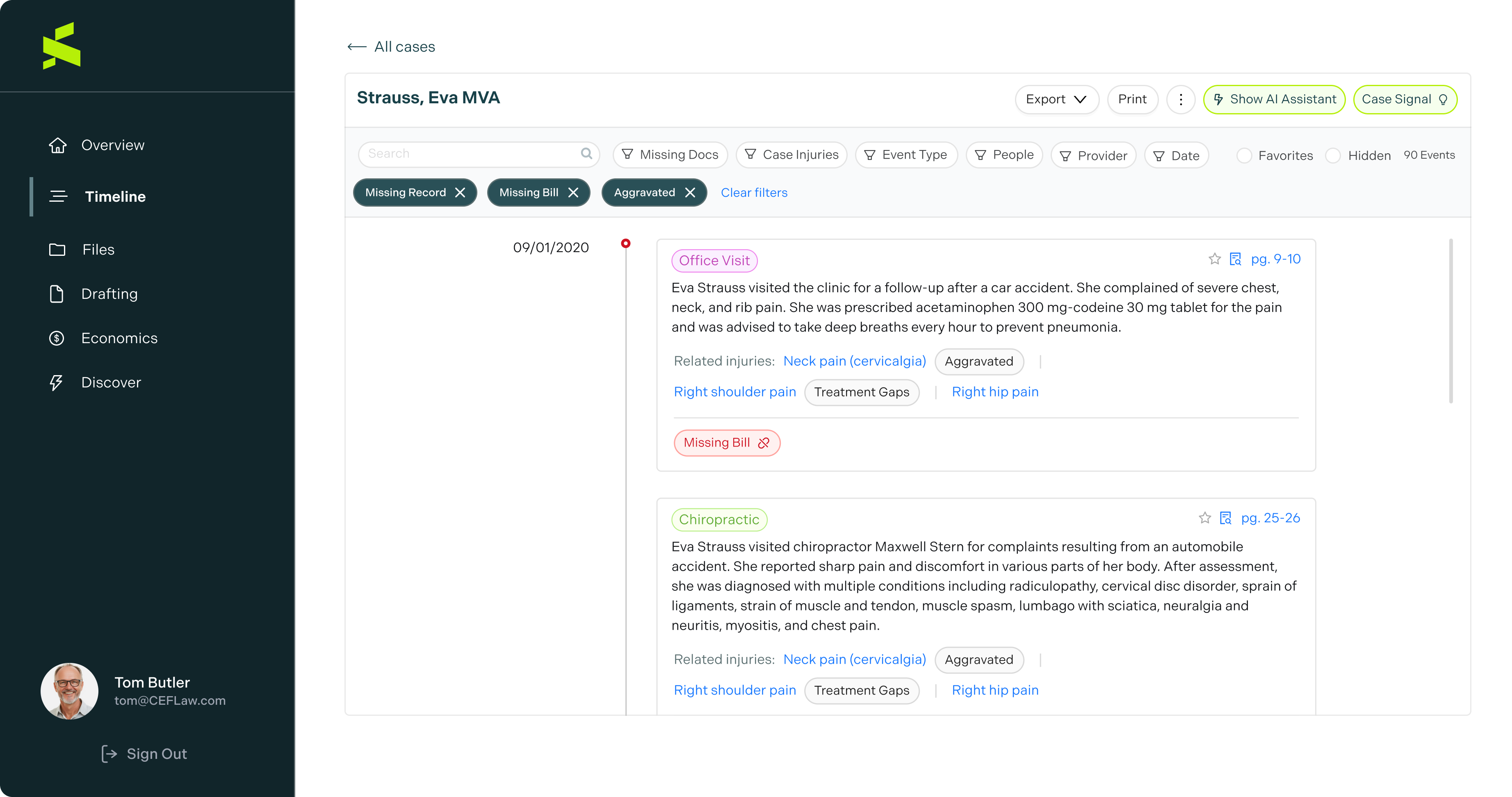Click the back arrow to All cases
This screenshot has height=797, width=1512.
tap(357, 47)
